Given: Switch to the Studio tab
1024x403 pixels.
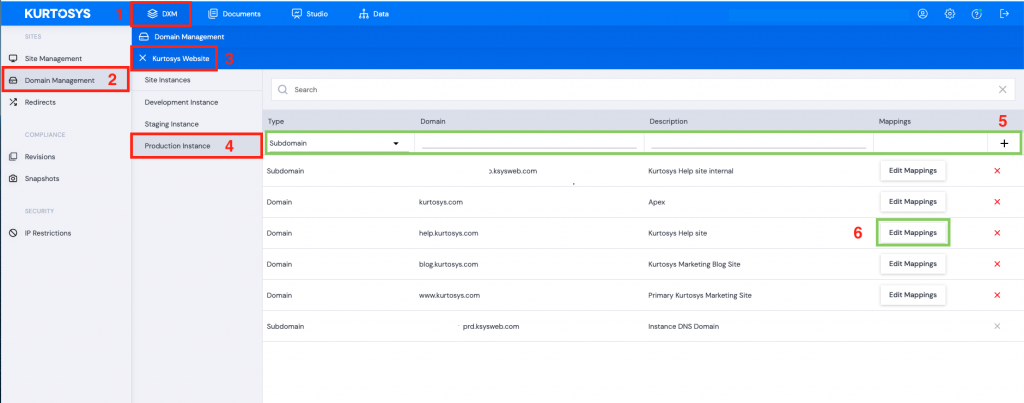Looking at the screenshot, I should coord(310,14).
